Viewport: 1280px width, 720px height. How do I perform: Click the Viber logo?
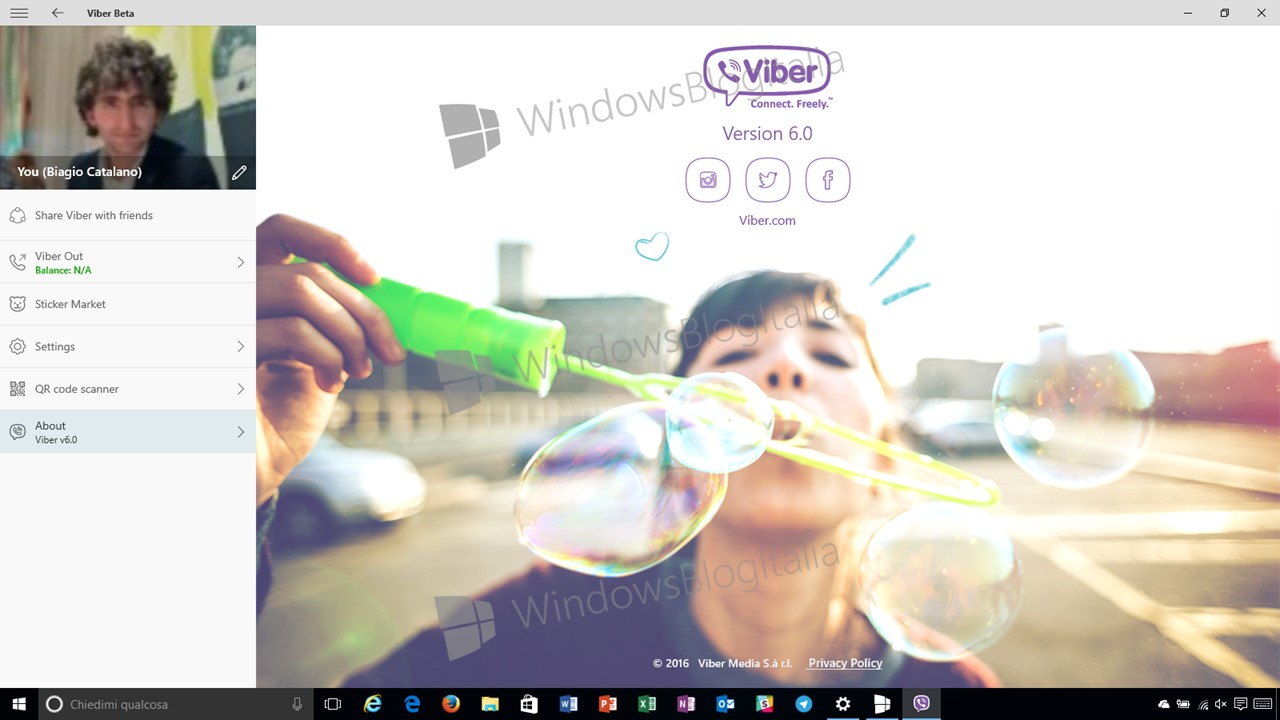[767, 77]
